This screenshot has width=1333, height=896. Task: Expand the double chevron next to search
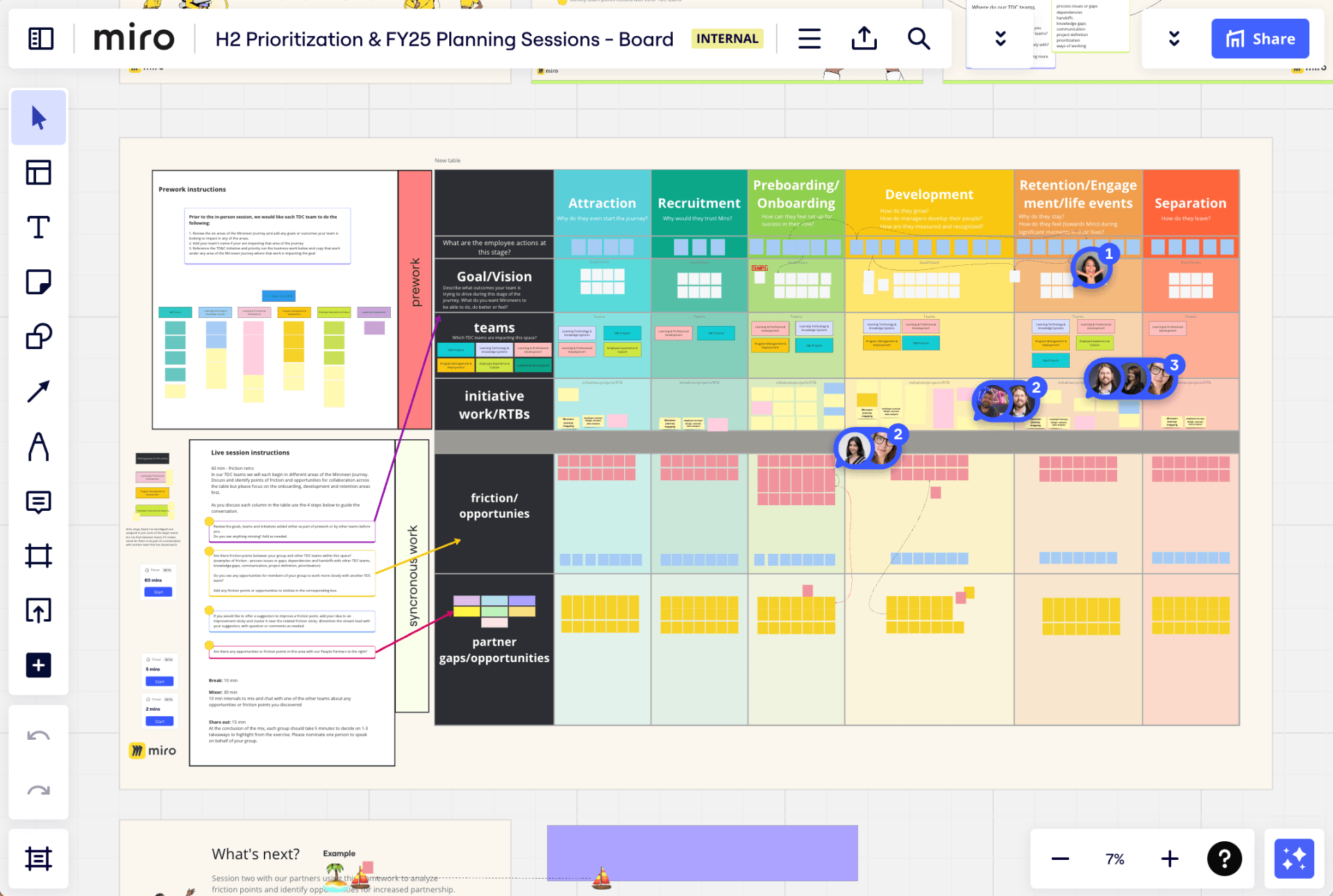point(1000,39)
